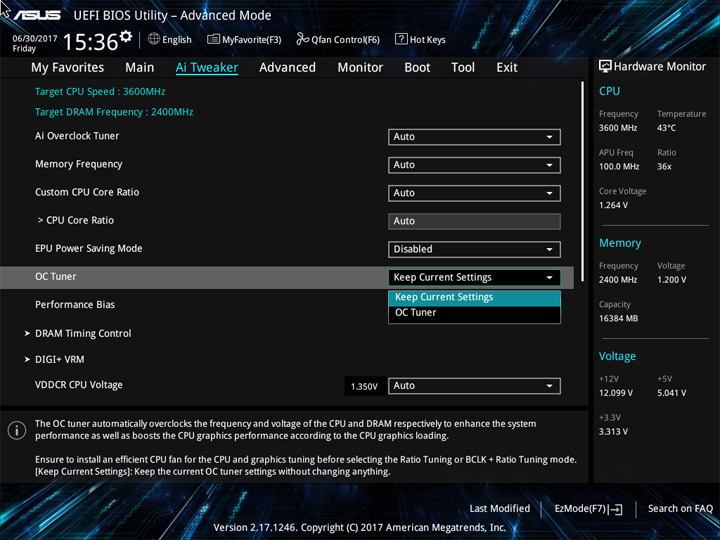Choose OC Tuner option in the list
This screenshot has width=720, height=540.
474,313
